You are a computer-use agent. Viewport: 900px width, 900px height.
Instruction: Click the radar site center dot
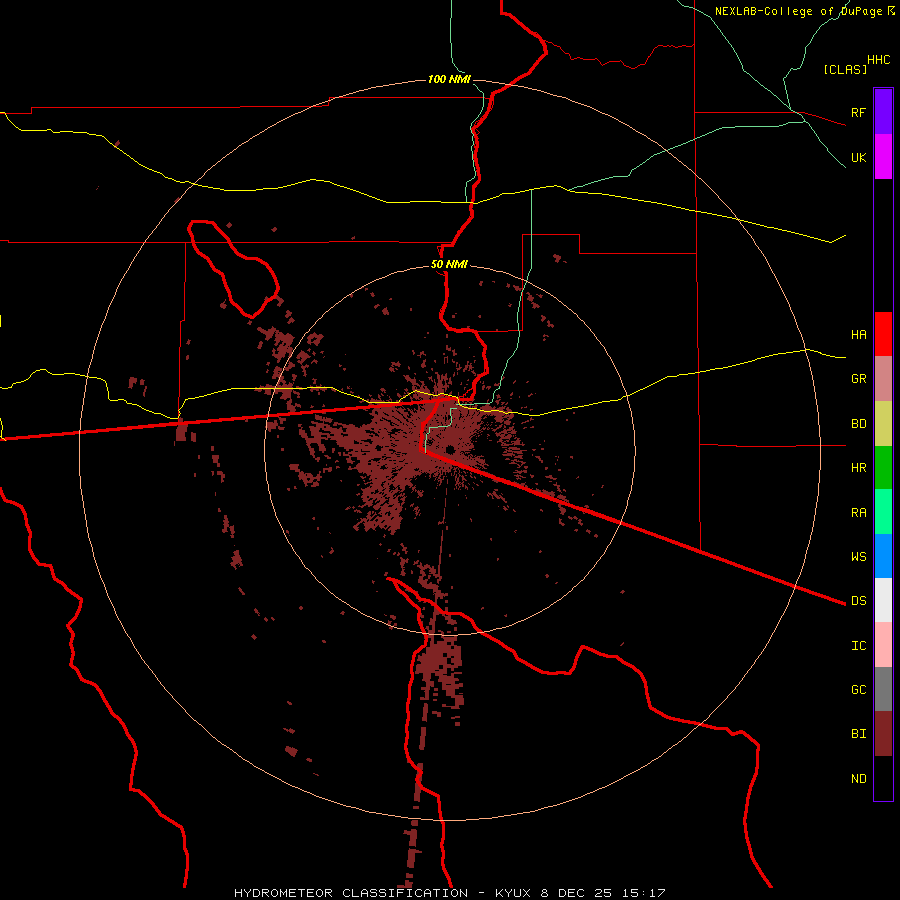450,449
